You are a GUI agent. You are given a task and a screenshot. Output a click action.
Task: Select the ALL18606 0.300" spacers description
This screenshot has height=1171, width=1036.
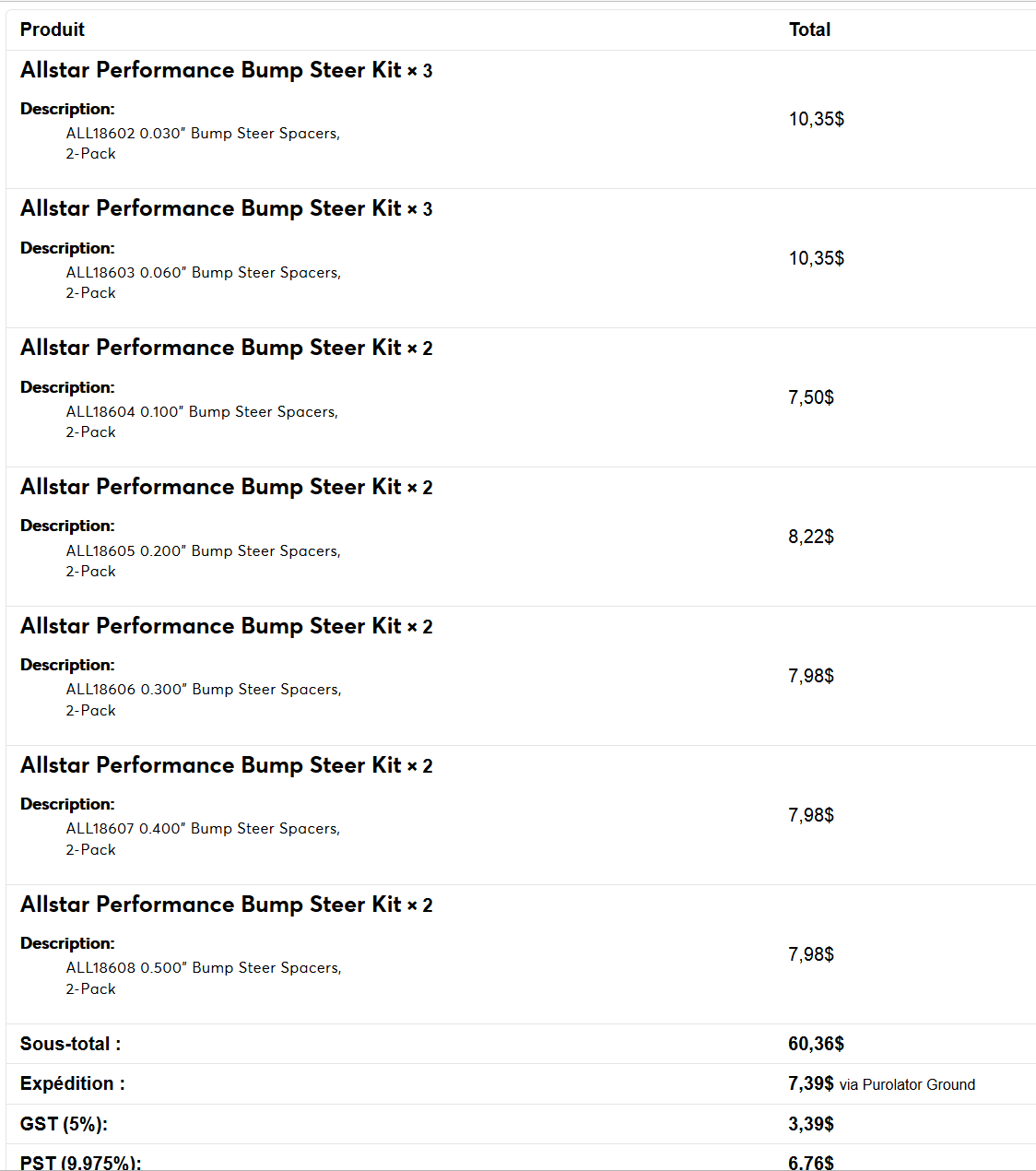[x=204, y=700]
